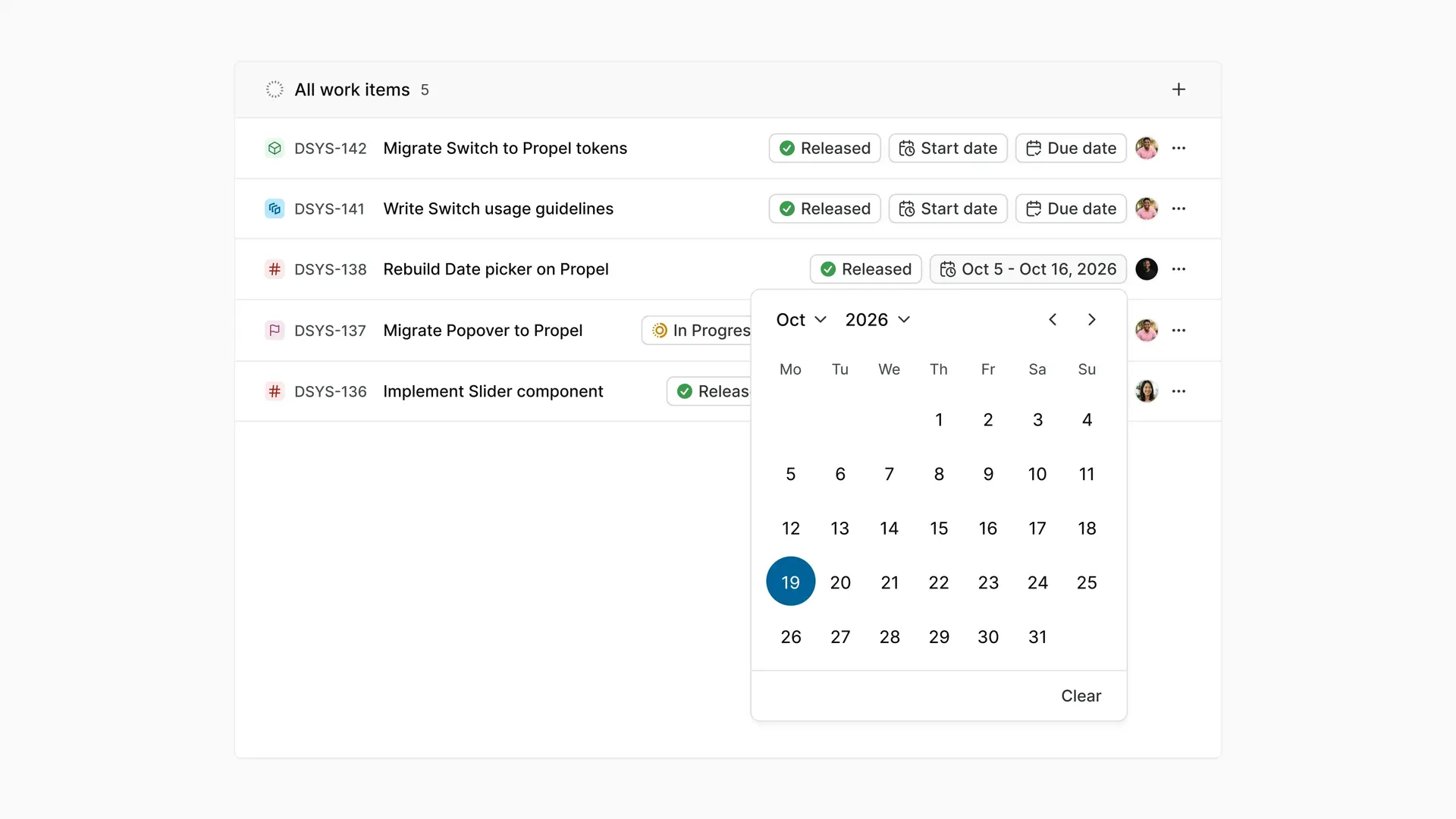Screen dimensions: 1456x819
Task: Click the DSYS-142 identifier
Action: 330,149
